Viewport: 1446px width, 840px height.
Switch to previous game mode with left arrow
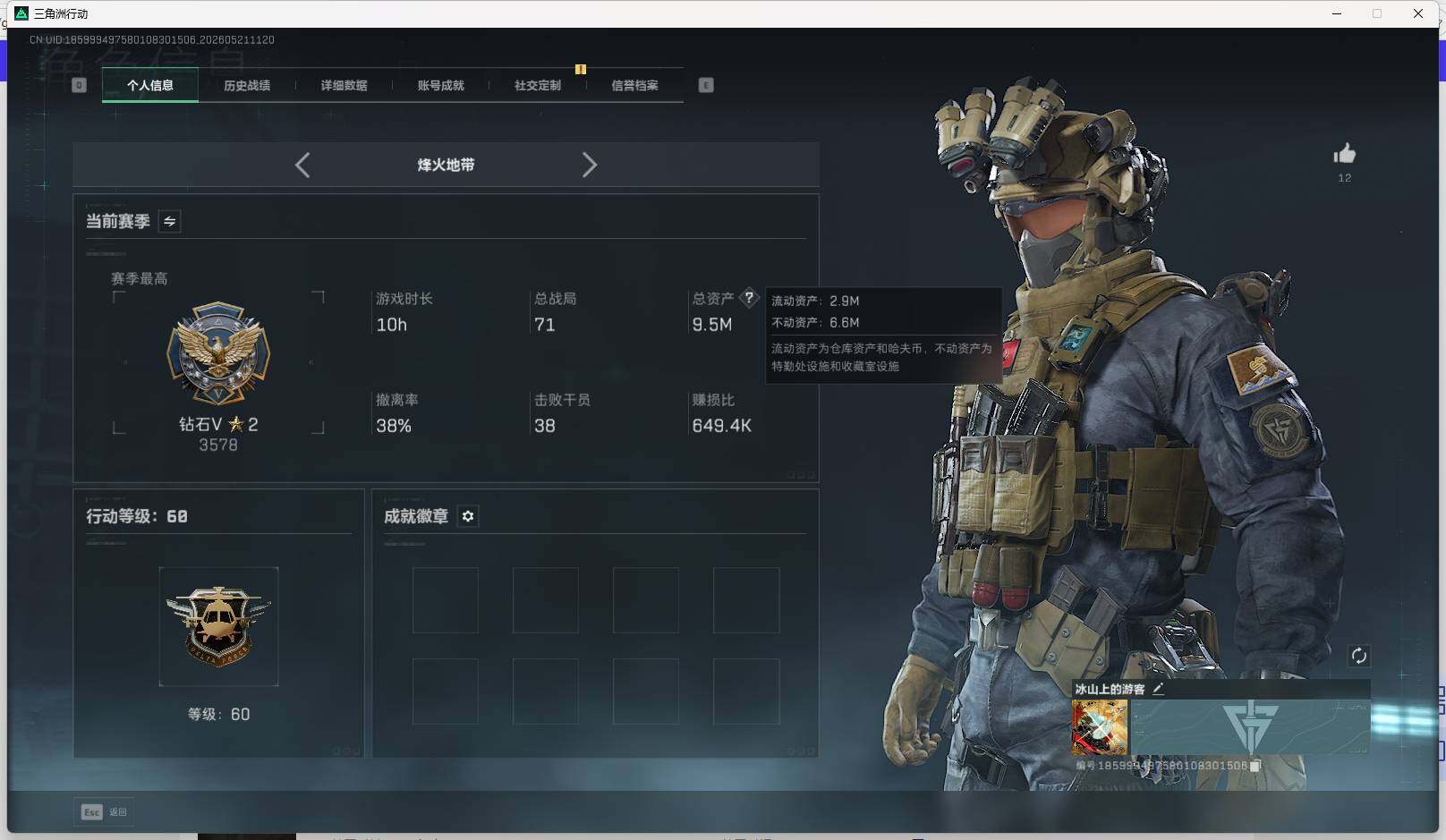click(x=302, y=165)
